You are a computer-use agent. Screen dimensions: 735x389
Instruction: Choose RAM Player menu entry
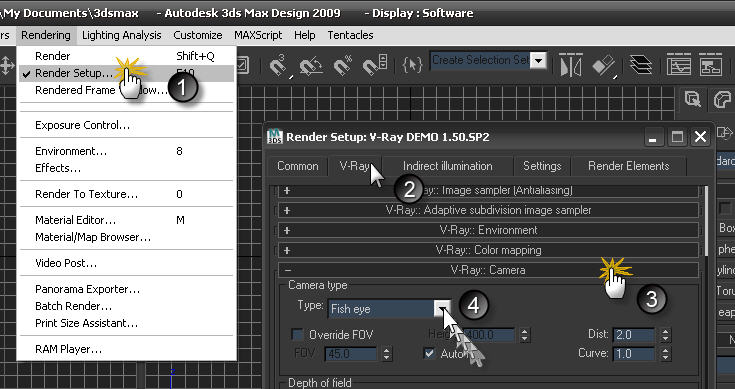126,349
